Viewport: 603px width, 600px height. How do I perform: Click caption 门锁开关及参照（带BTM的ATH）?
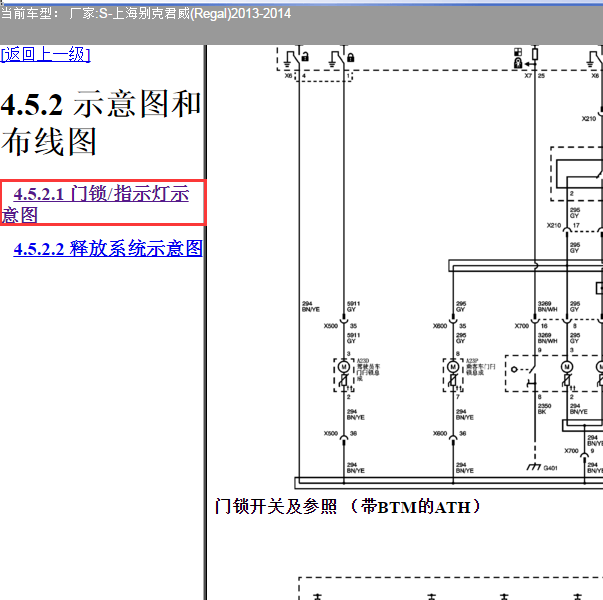348,507
